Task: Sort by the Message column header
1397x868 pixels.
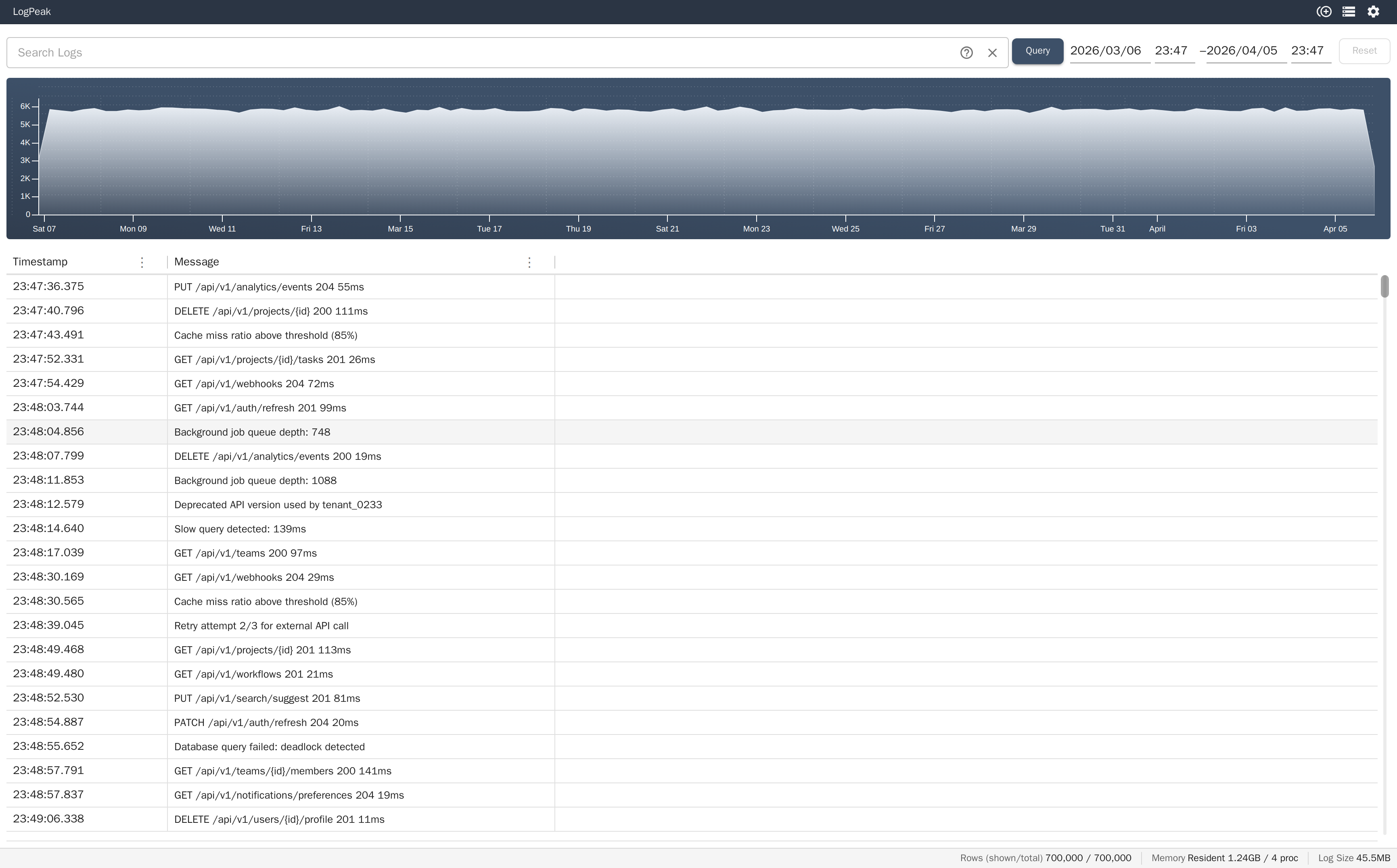Action: click(x=197, y=262)
